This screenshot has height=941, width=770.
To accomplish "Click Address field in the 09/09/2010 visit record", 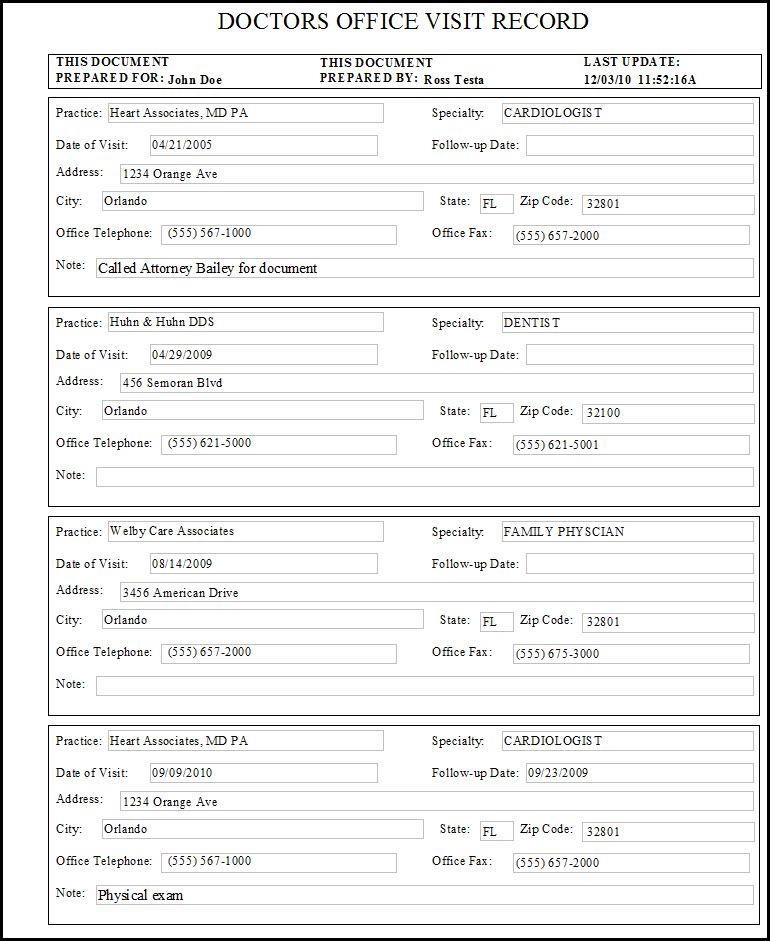I will pos(437,801).
